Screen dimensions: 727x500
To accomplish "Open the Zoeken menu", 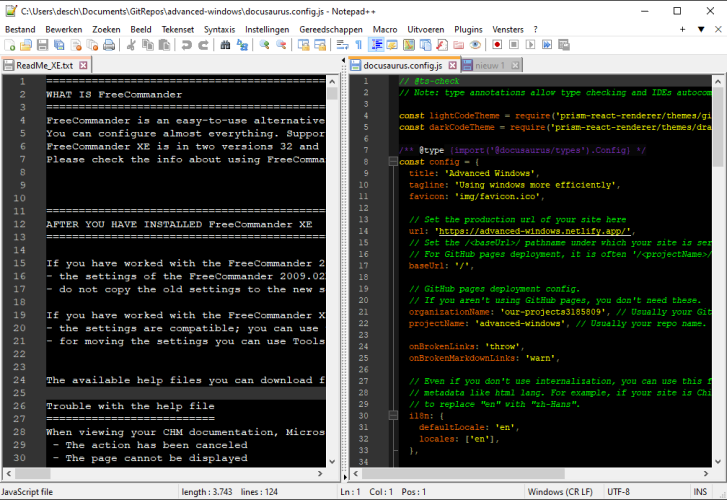I will pos(106,29).
